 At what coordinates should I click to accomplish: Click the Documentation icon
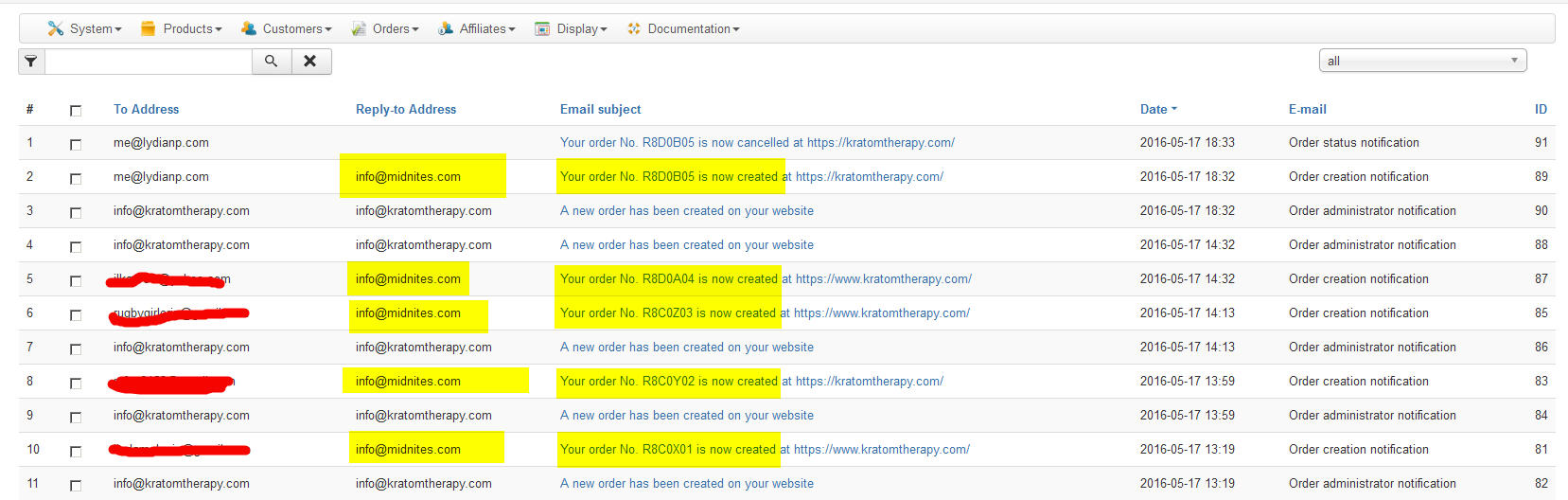tap(634, 28)
